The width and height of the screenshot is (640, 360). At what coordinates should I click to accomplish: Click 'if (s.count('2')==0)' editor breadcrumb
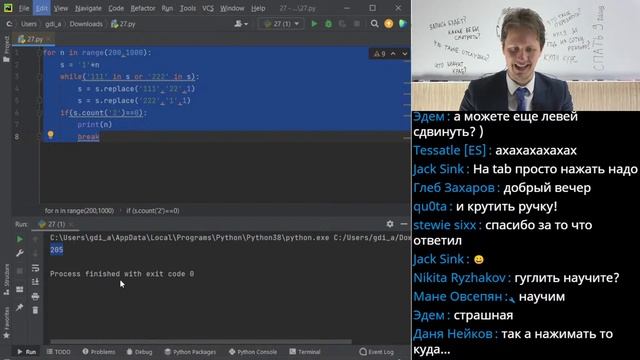click(153, 211)
